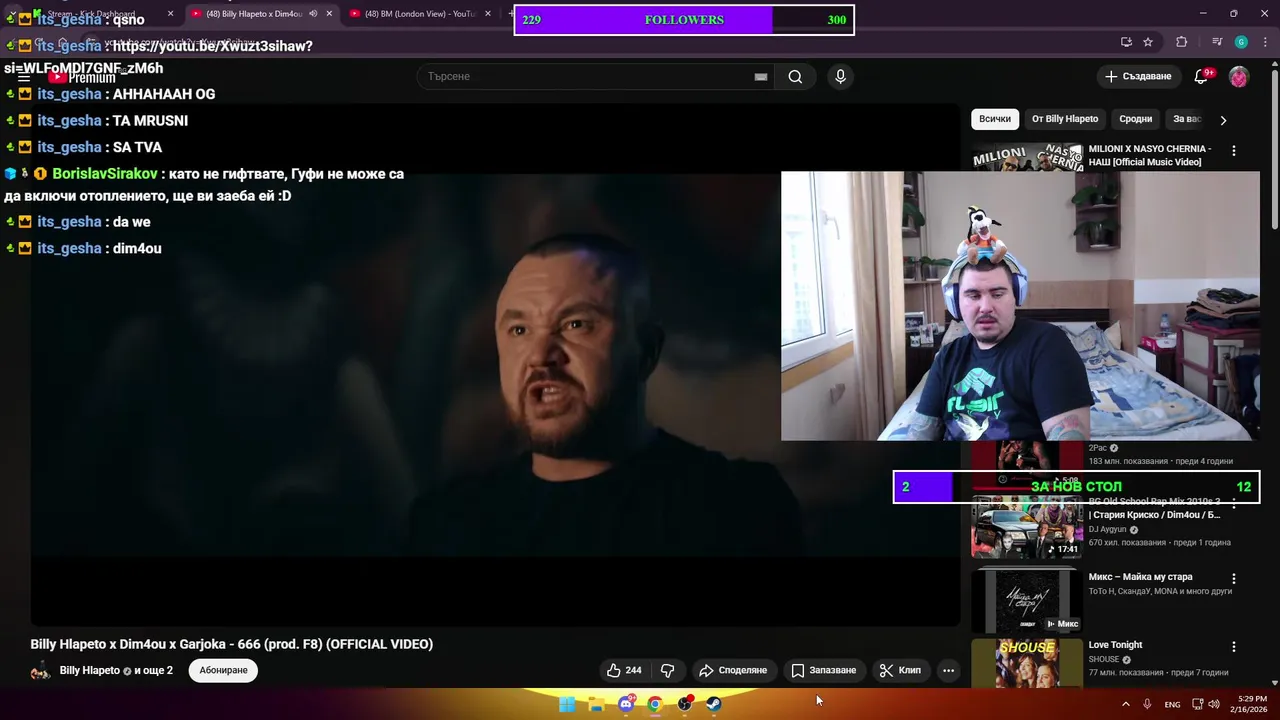Screen dimensions: 1280x720
Task: Click the magnifier search button
Action: click(795, 77)
